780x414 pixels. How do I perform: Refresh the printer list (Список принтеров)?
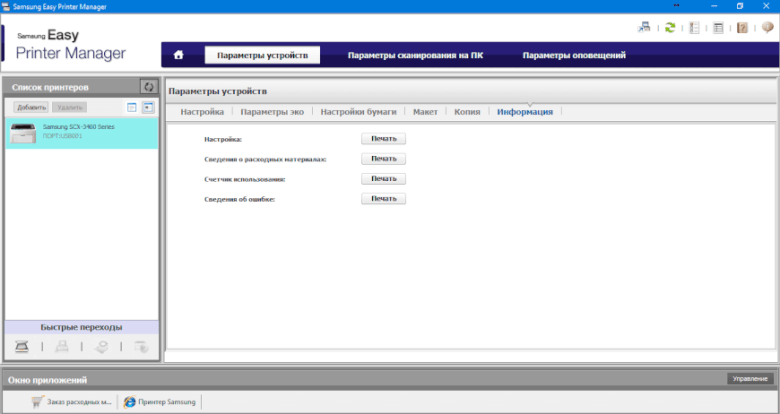point(148,87)
